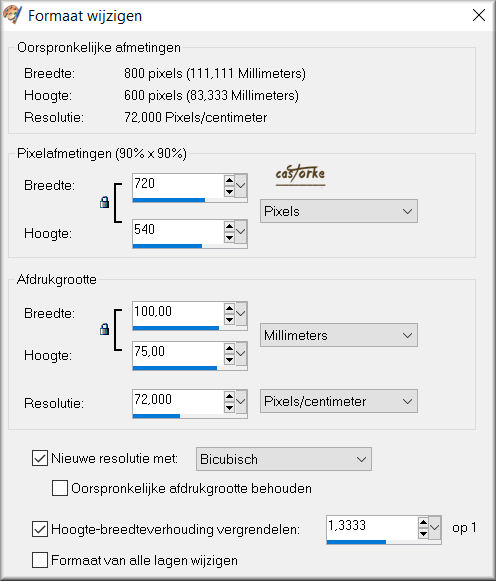Image resolution: width=496 pixels, height=581 pixels.
Task: Click the pixel dimensions lock icon
Action: tap(104, 202)
